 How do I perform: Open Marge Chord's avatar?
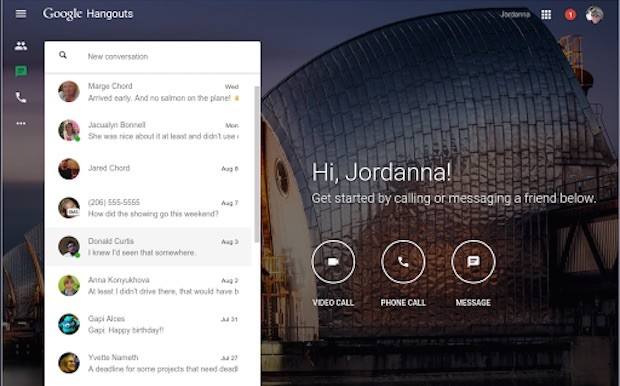[x=69, y=91]
